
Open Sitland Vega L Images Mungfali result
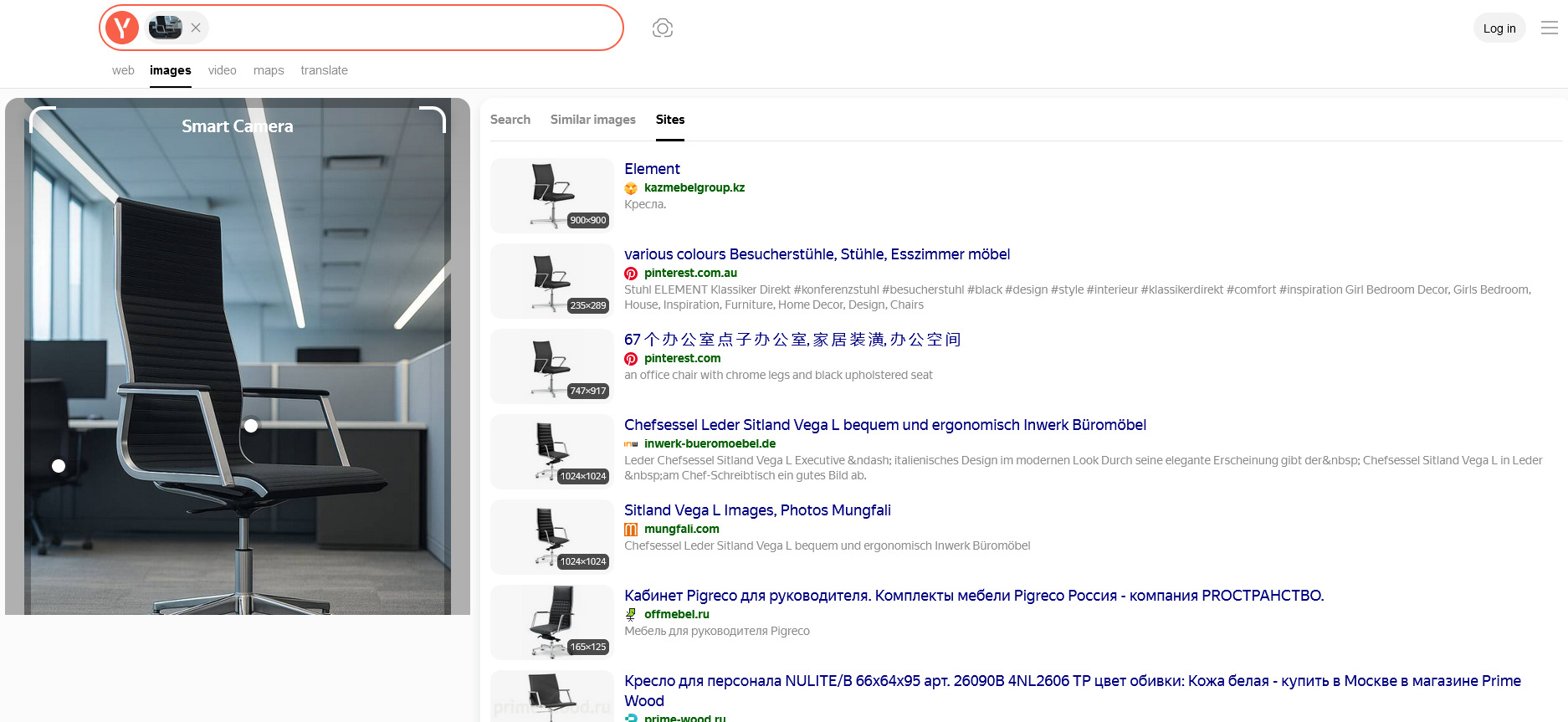point(757,510)
